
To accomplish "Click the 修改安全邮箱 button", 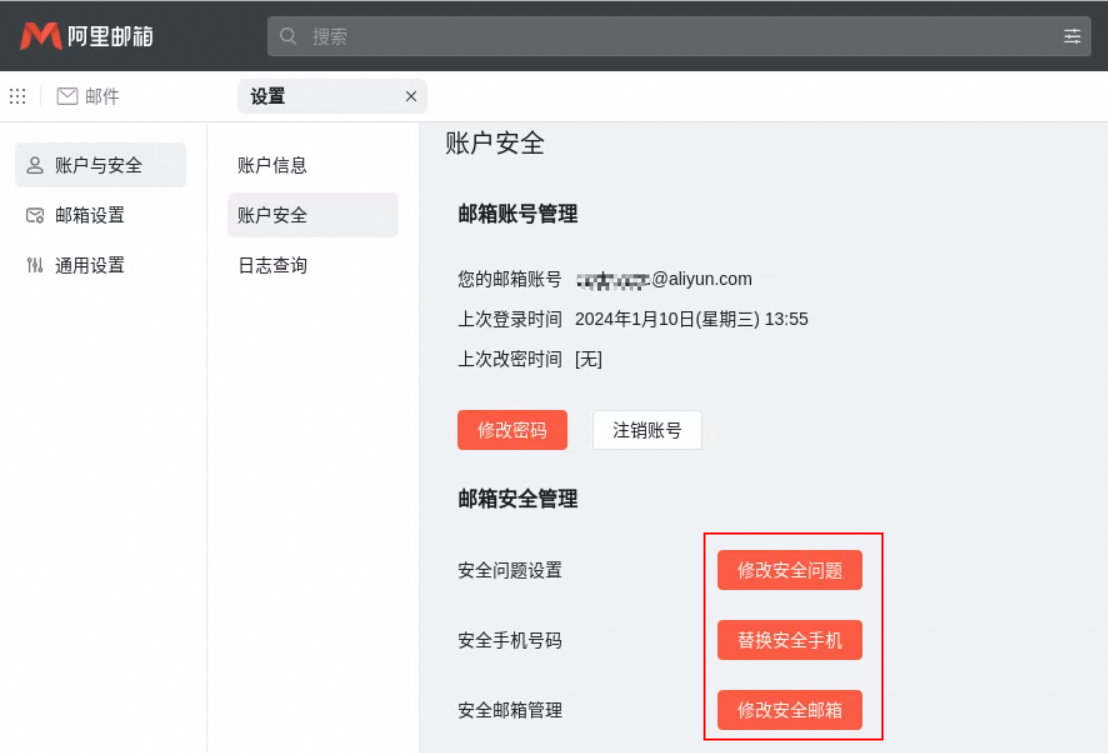I will 789,710.
